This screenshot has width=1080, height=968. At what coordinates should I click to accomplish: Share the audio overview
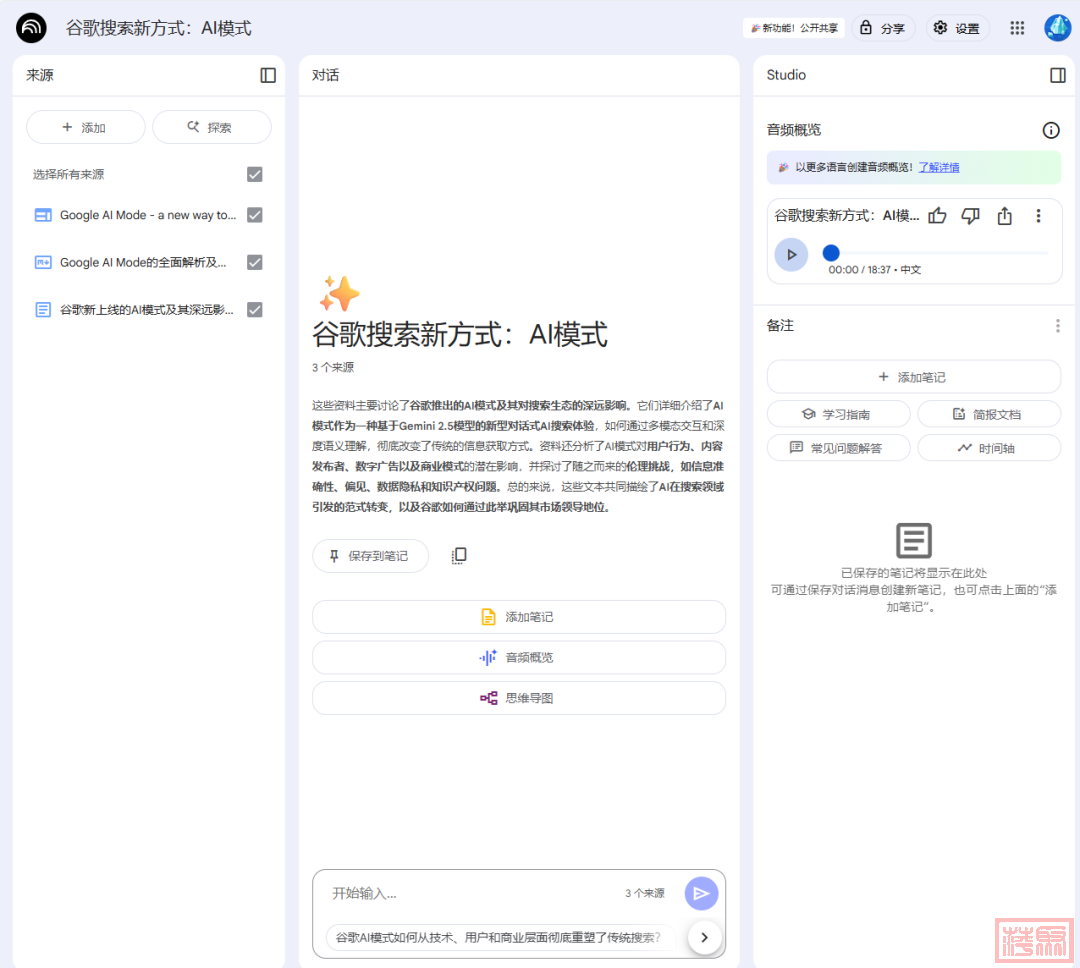[1004, 216]
